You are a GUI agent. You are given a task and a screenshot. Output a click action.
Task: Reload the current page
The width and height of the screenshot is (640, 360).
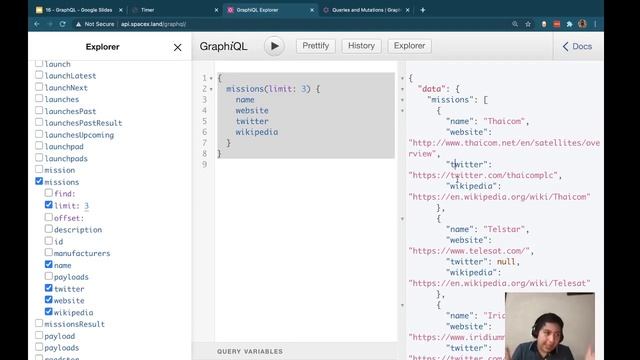pos(62,24)
